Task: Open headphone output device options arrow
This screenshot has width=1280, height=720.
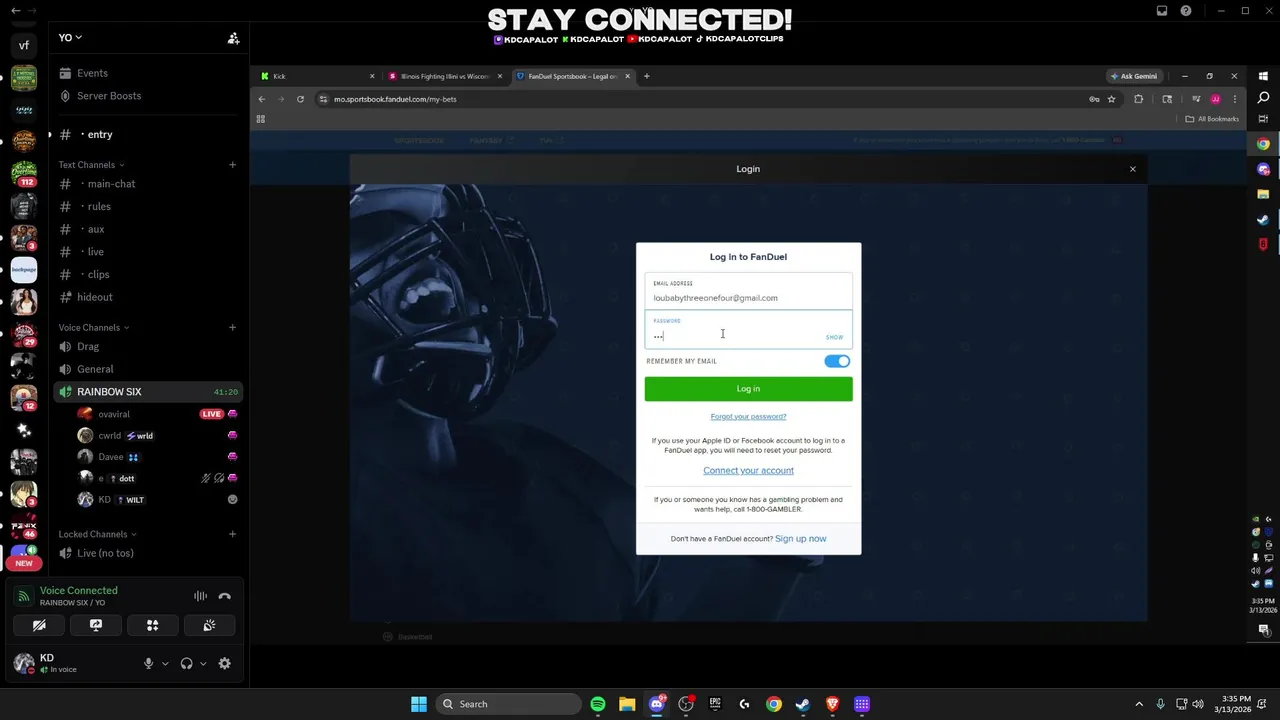Action: [x=203, y=663]
